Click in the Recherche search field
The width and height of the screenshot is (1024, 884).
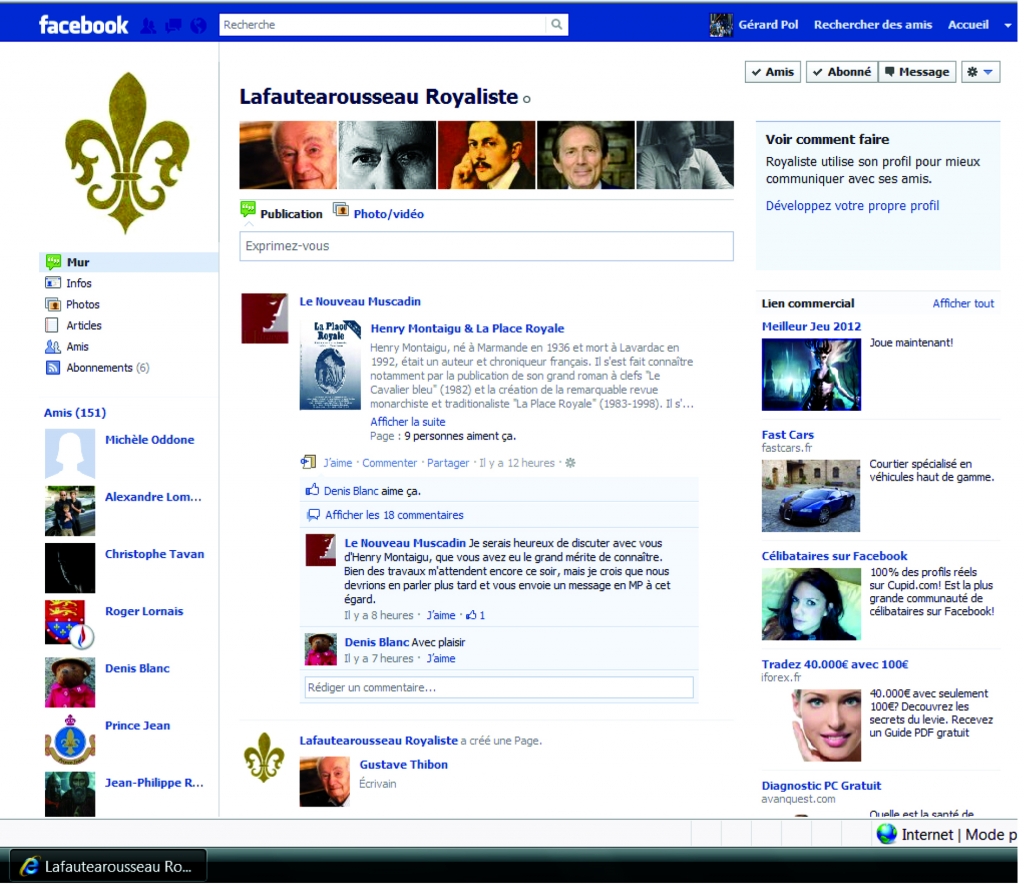(x=383, y=25)
